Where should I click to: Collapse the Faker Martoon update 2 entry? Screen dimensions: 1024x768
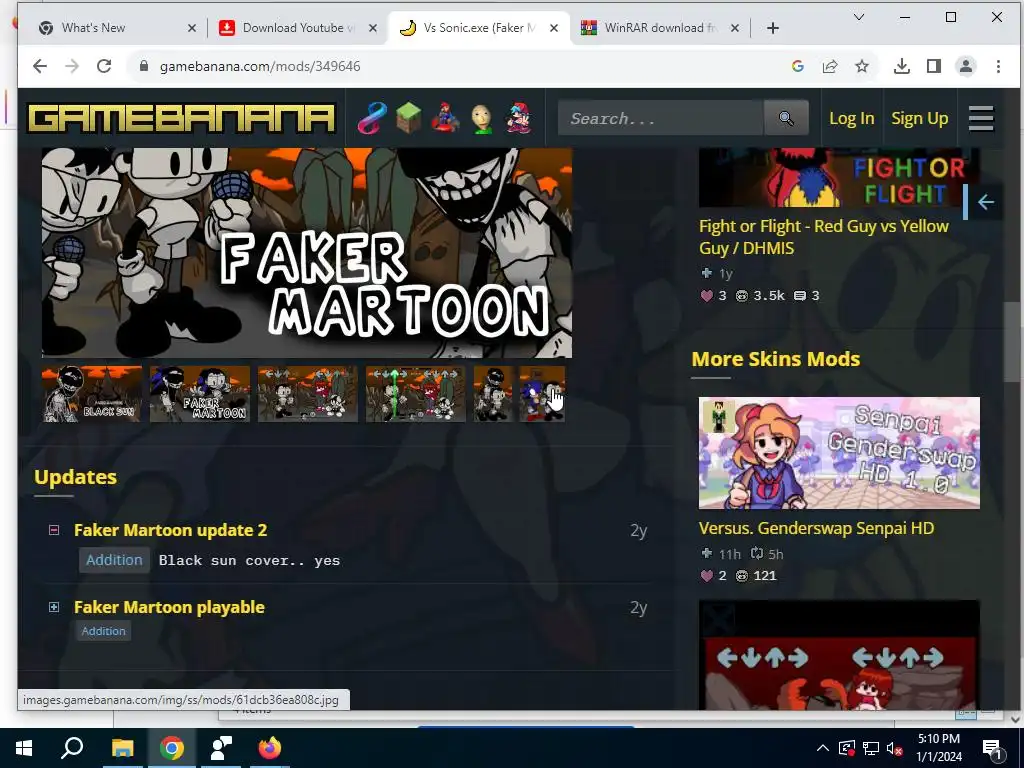(54, 530)
